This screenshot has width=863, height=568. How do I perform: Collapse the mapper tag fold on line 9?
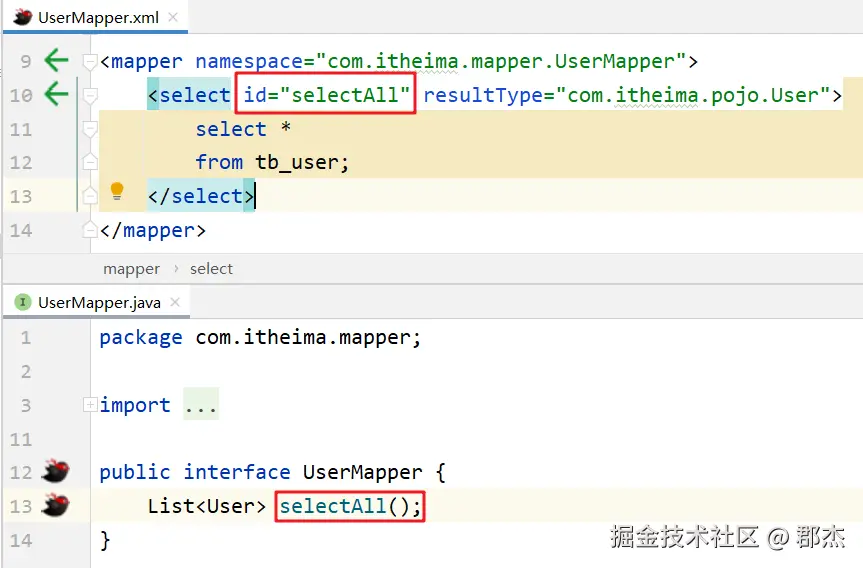point(90,62)
